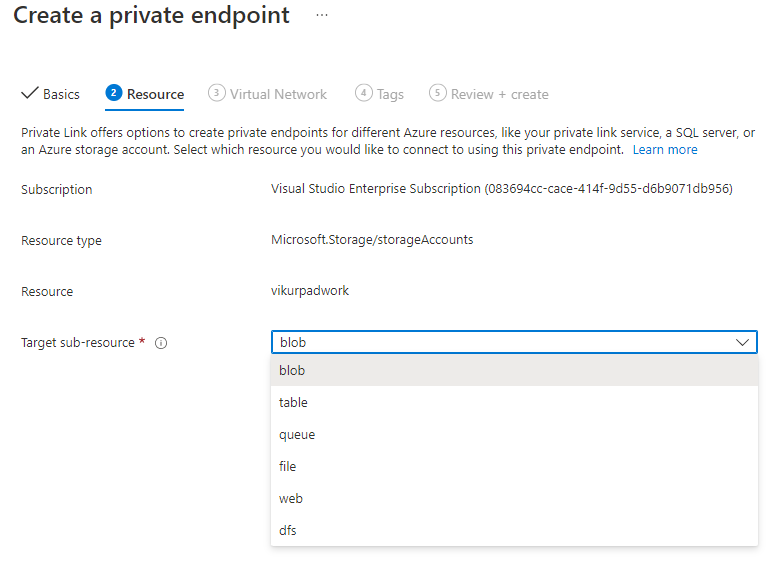Click the step 5 number badge

tap(437, 93)
